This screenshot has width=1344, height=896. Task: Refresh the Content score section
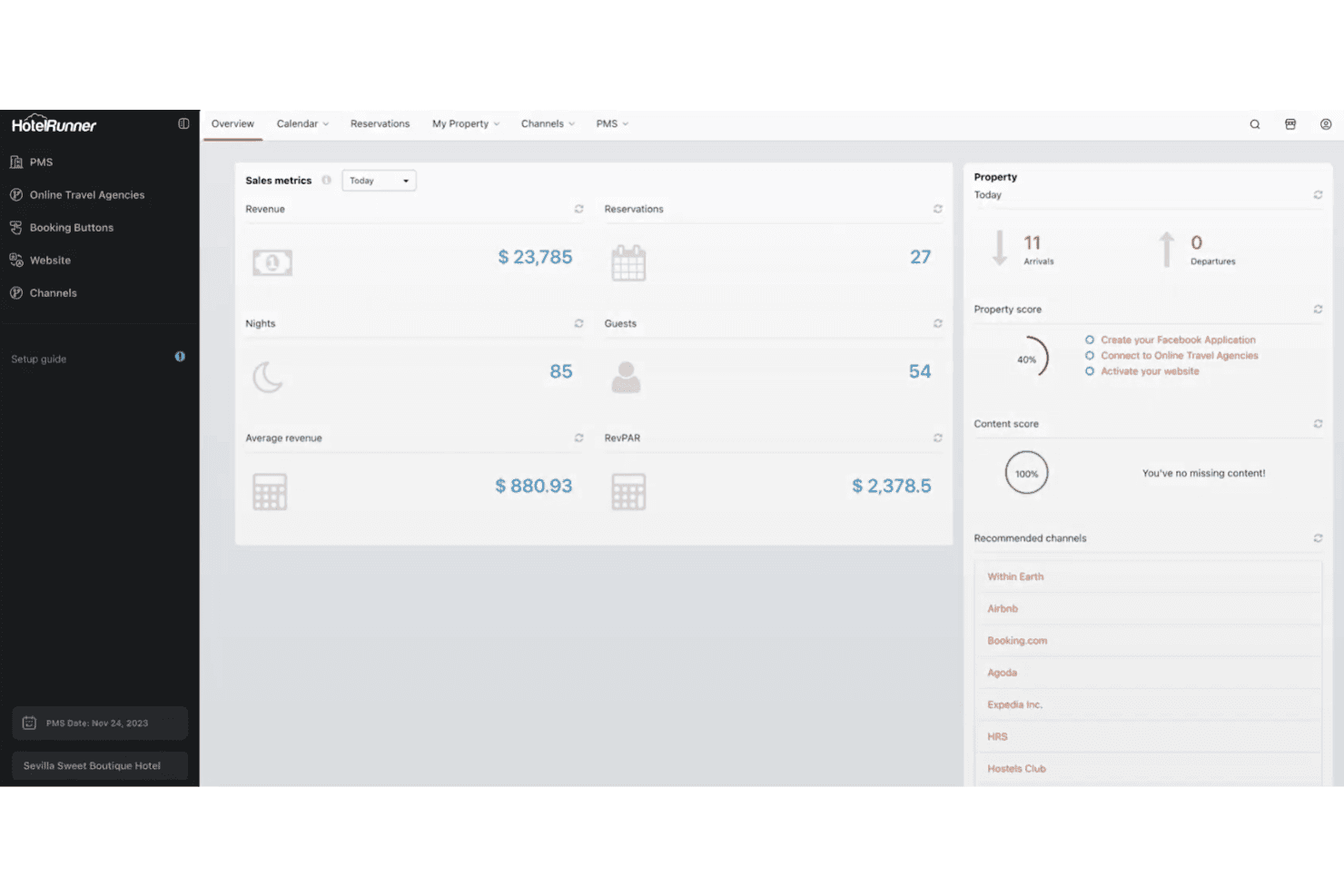tap(1317, 424)
